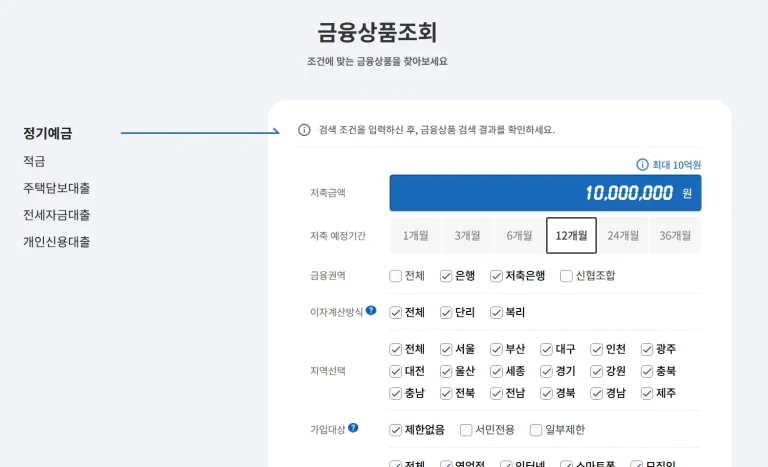Enable the 신협조합 checkbox
This screenshot has height=467, width=768.
click(x=567, y=276)
